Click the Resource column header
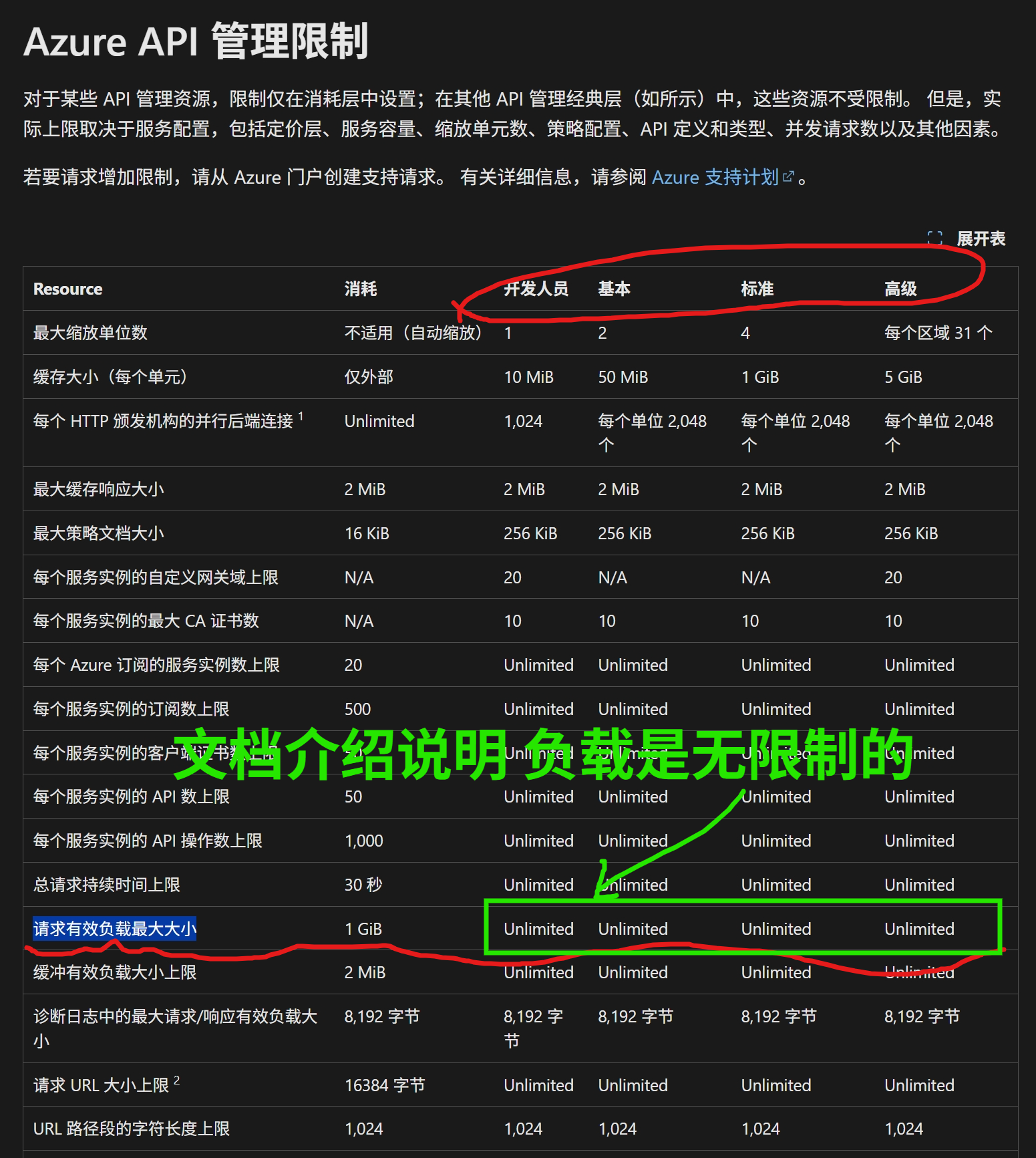Viewport: 1036px width, 1158px height. point(67,289)
